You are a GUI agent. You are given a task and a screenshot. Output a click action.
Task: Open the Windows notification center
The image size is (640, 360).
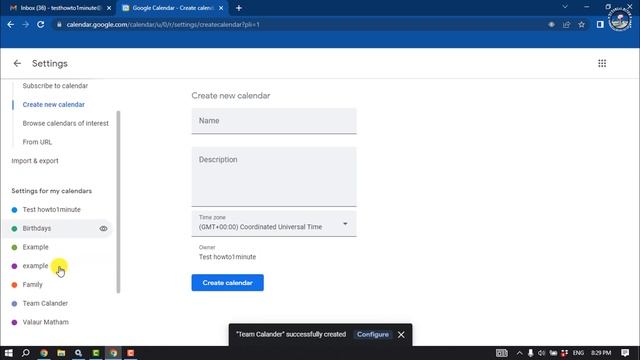click(x=625, y=353)
